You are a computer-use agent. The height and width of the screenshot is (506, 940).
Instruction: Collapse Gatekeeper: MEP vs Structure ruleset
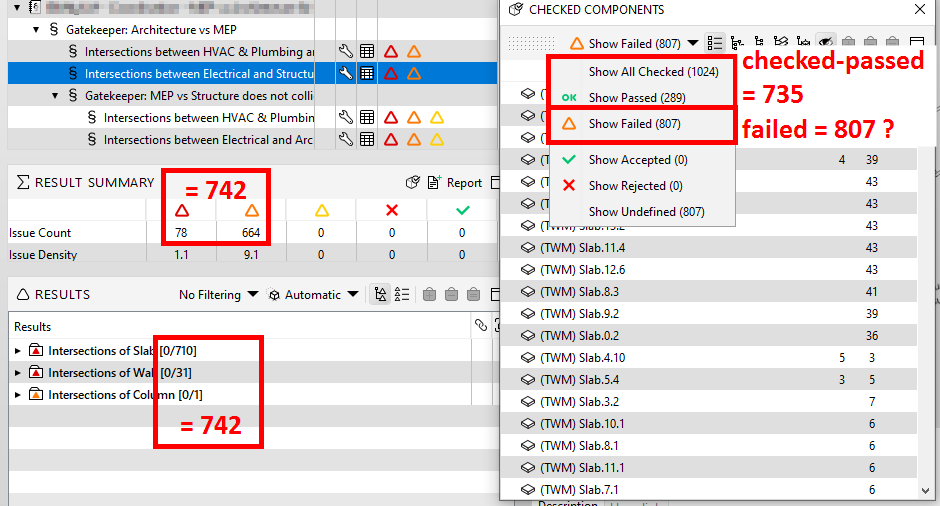click(x=55, y=95)
